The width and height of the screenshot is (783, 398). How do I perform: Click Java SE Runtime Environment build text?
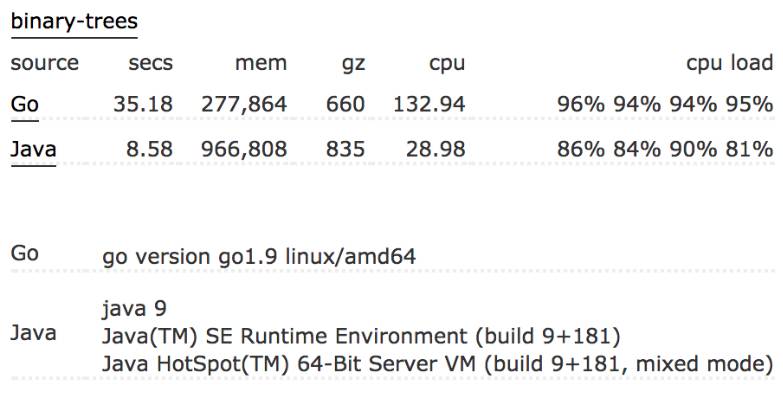tap(361, 337)
